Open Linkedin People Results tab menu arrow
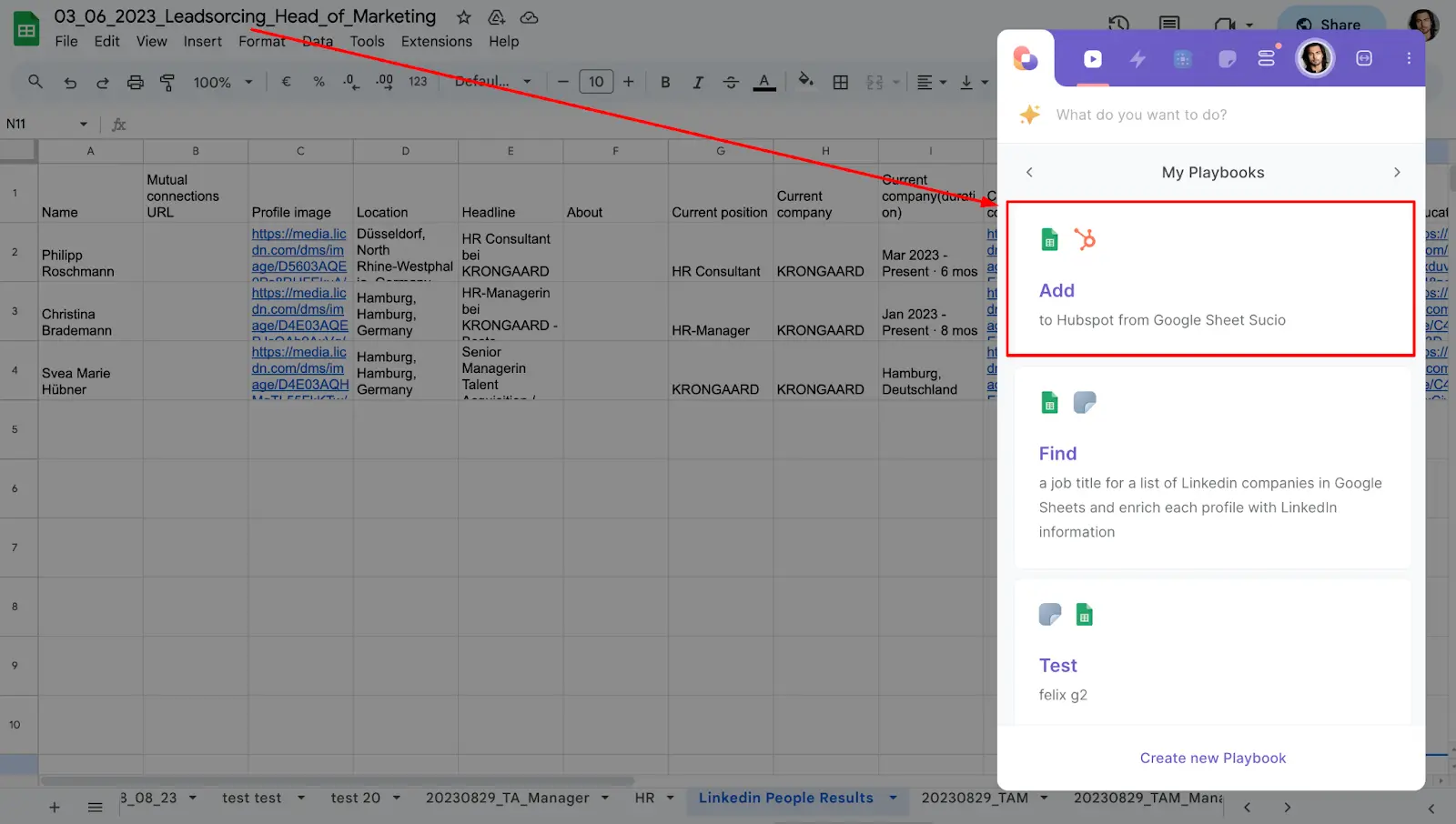The height and width of the screenshot is (824, 1456). (x=893, y=798)
